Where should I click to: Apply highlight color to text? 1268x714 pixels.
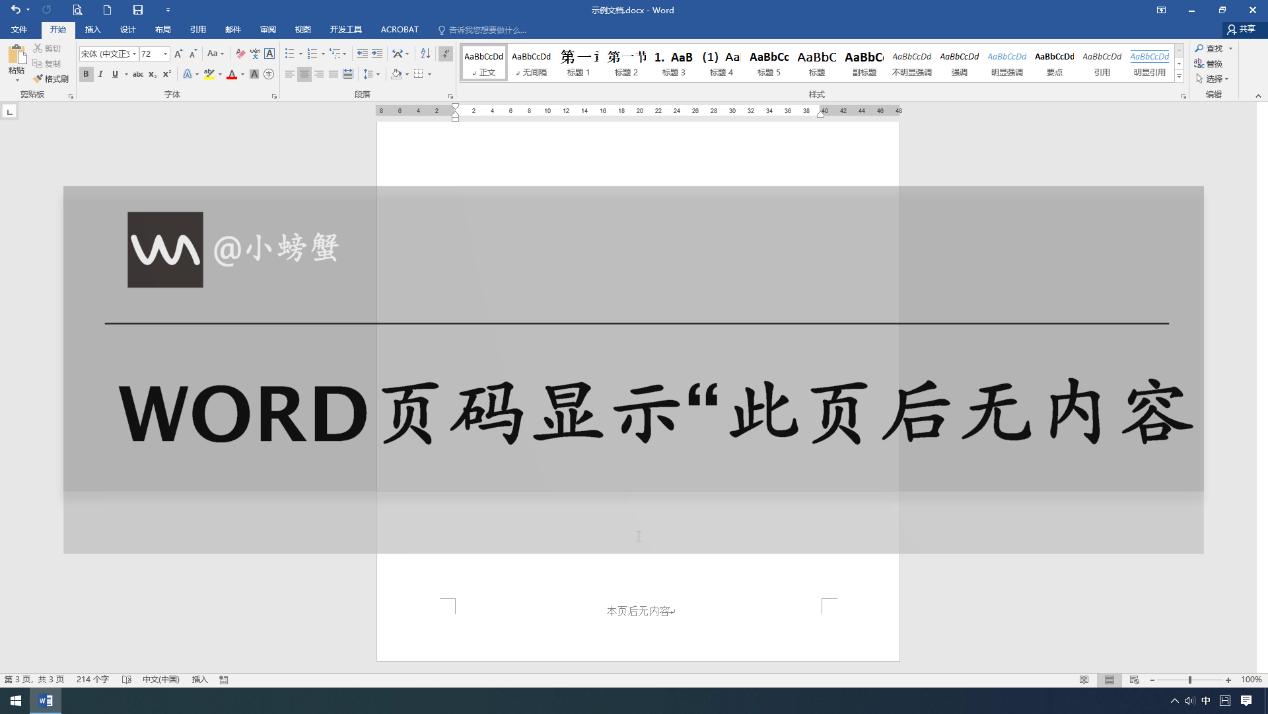pos(206,74)
